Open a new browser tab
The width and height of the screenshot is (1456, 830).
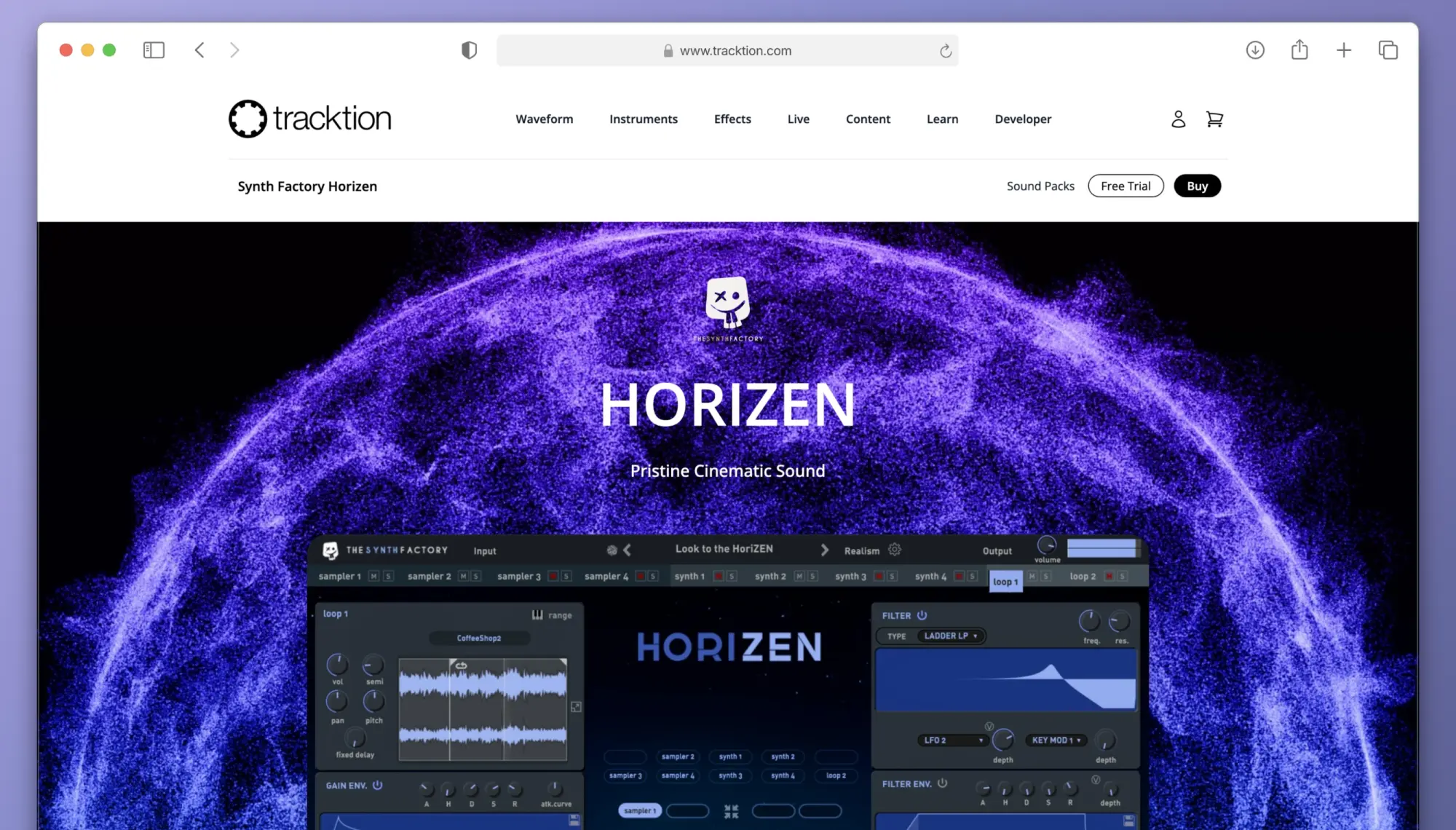coord(1344,50)
